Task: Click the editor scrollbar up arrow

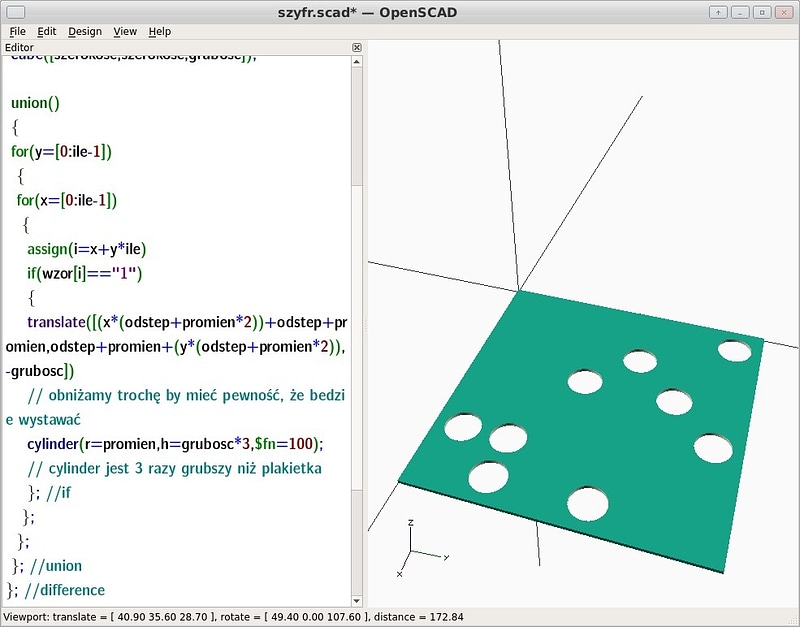Action: tap(357, 62)
